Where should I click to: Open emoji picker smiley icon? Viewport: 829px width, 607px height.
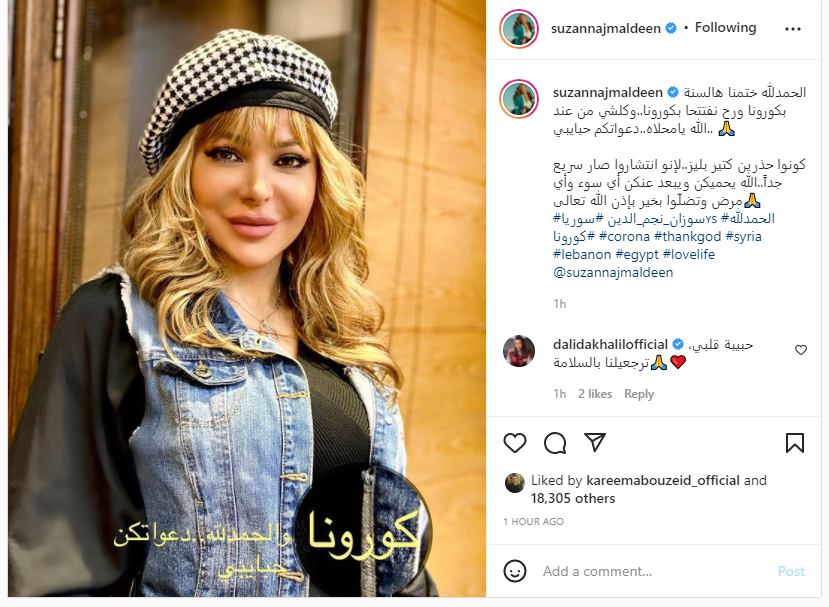[x=515, y=571]
